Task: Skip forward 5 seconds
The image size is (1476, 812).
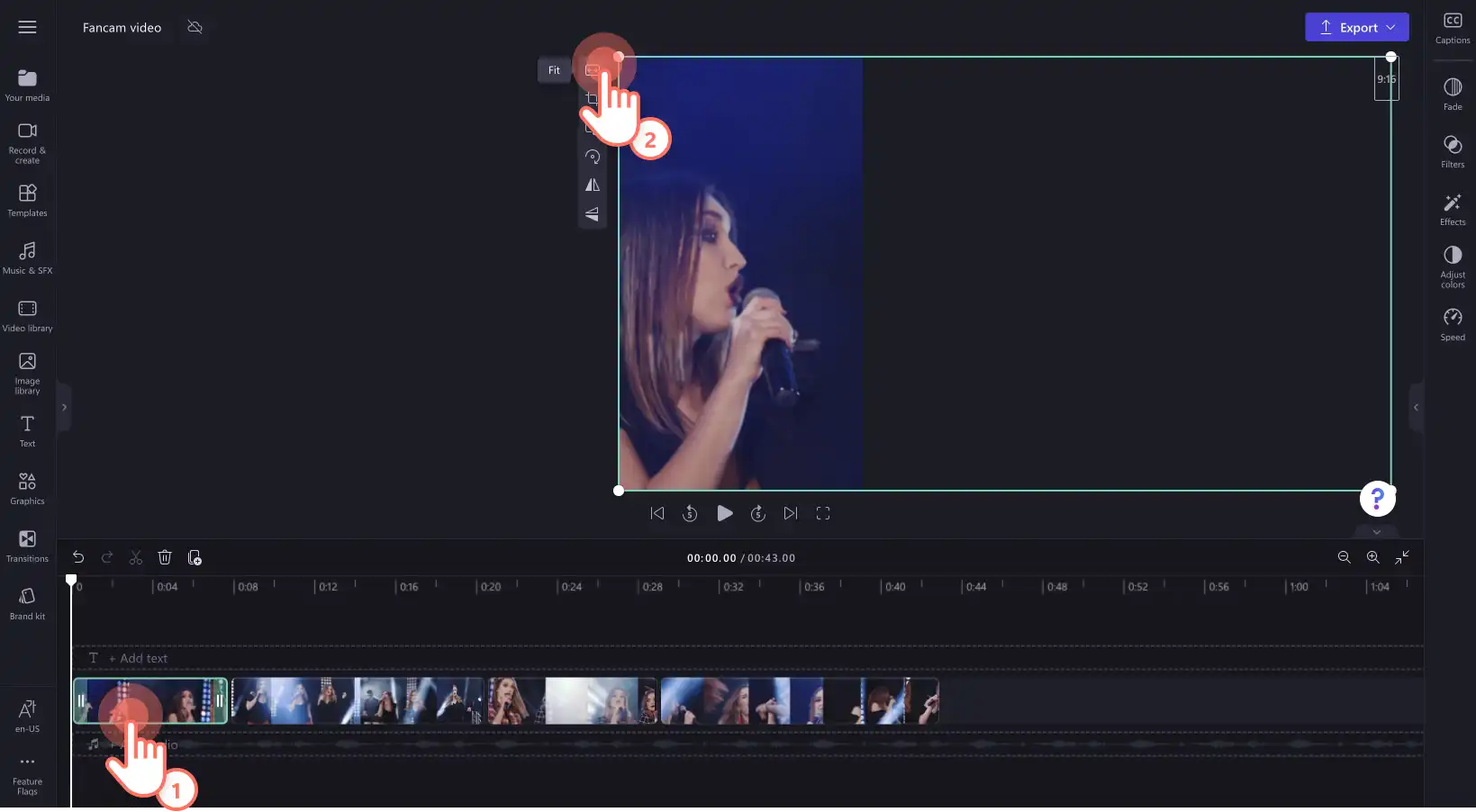Action: [758, 513]
